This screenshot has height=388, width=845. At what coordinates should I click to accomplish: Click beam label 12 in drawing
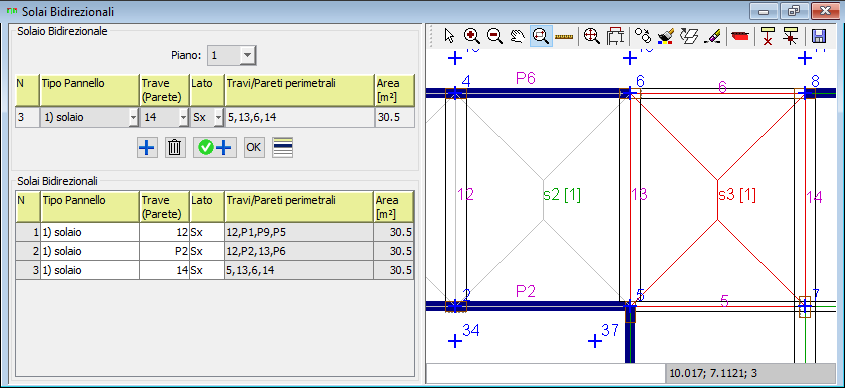click(x=465, y=195)
